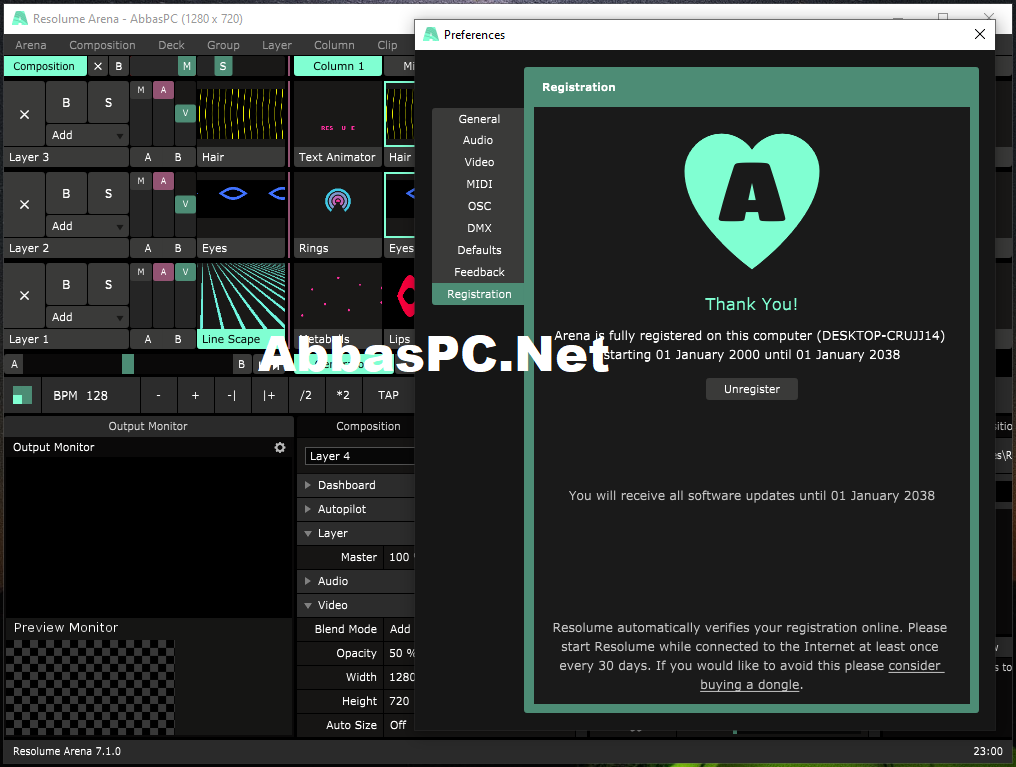Collapse the Layer section
Image resolution: width=1016 pixels, height=767 pixels.
308,533
